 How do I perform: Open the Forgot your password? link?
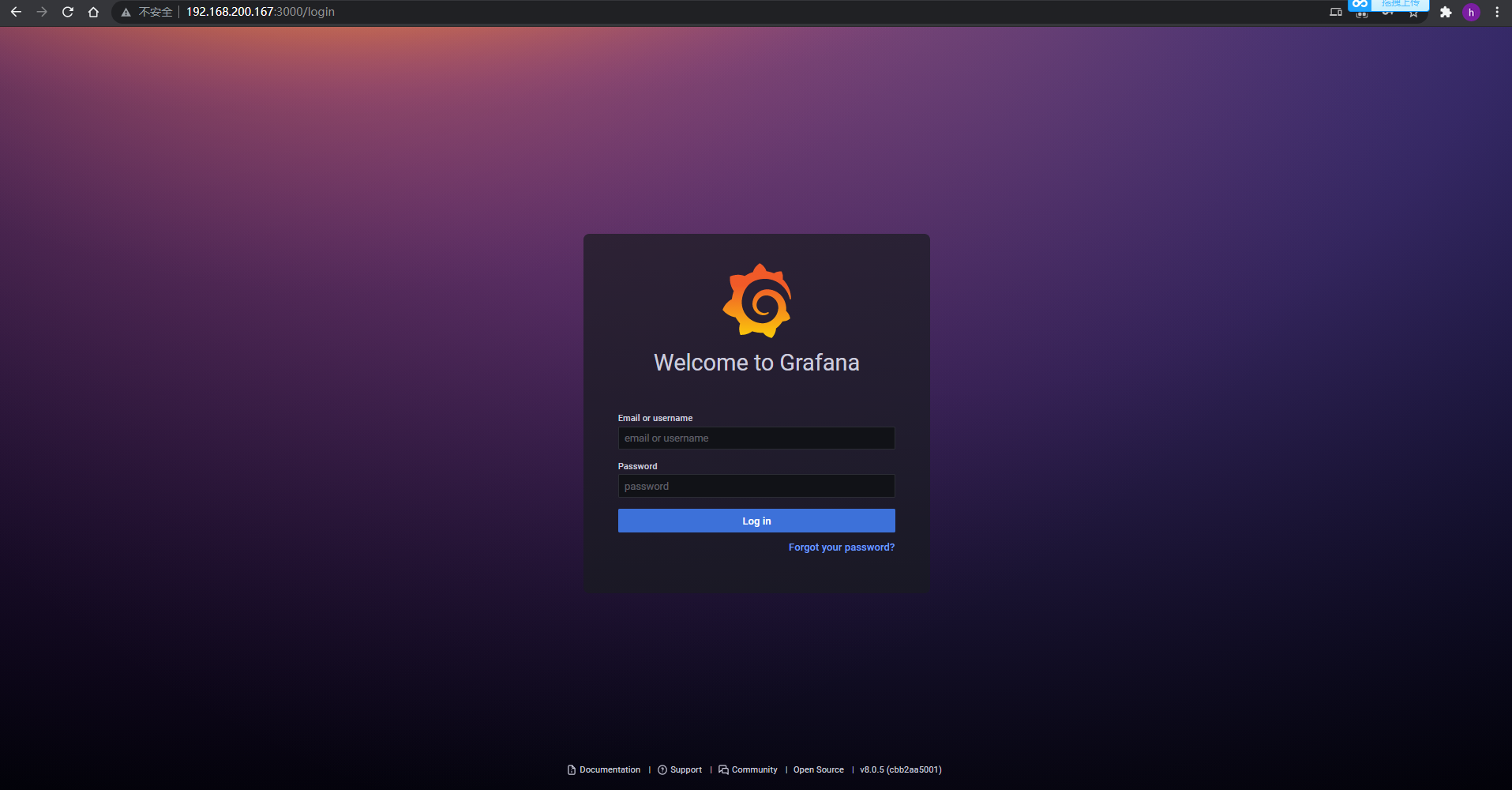(842, 547)
